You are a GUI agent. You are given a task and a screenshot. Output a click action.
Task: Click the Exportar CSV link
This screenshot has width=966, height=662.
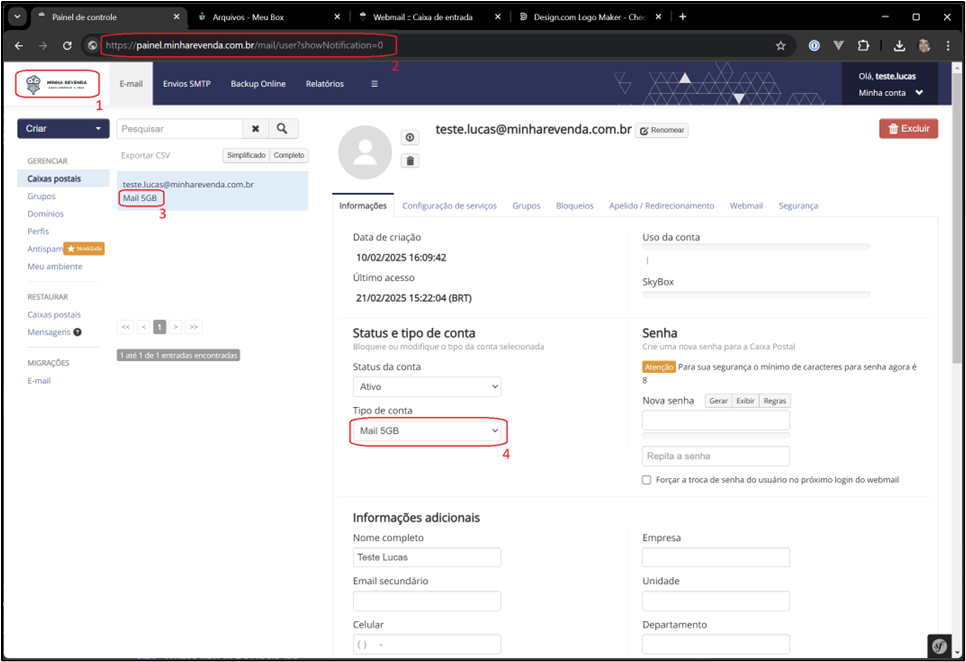pyautogui.click(x=146, y=156)
